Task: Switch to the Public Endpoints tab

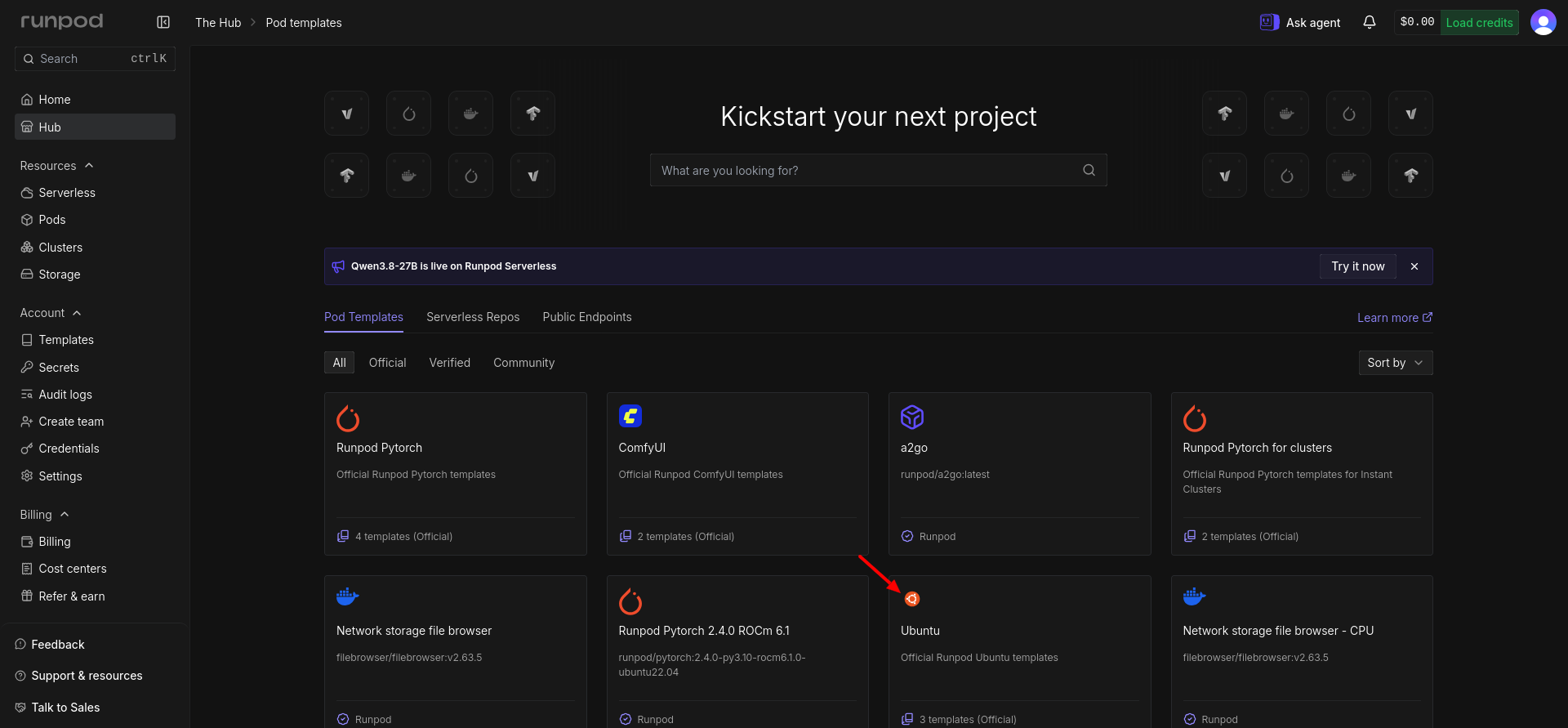Action: tap(587, 317)
